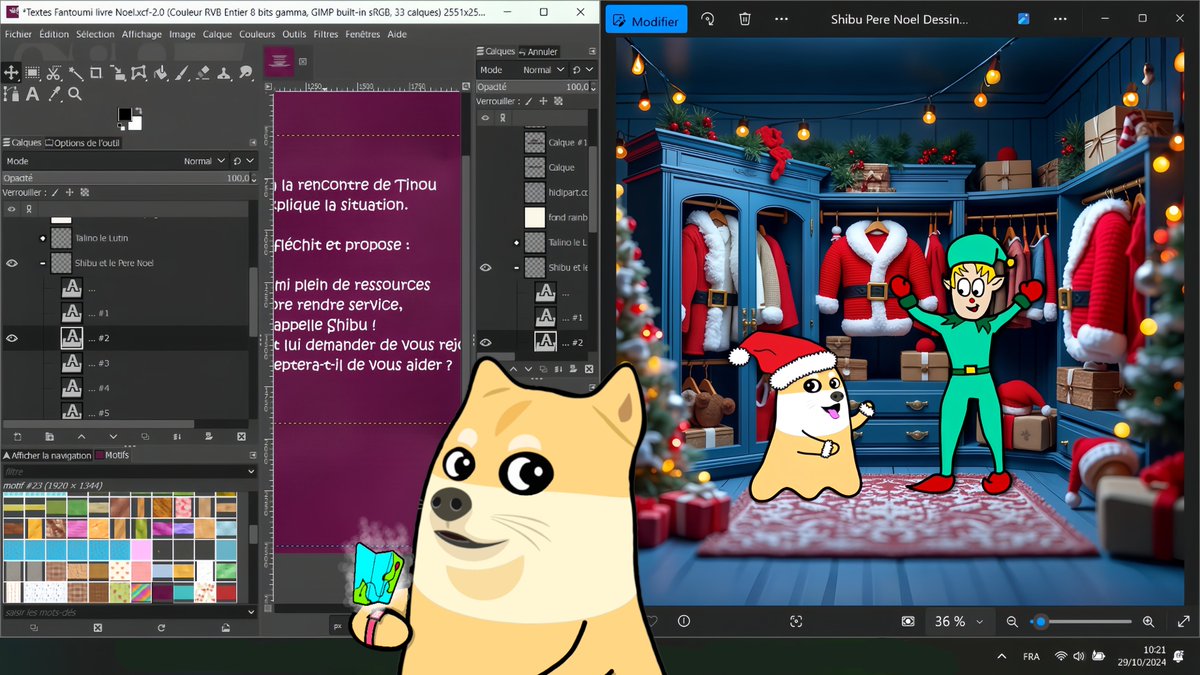Image resolution: width=1200 pixels, height=675 pixels.
Task: Click the Modifier button in the photo app
Action: 645,19
